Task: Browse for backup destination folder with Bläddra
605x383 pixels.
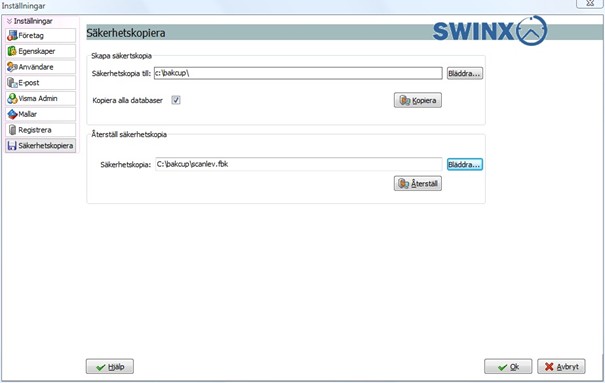Action: 465,73
